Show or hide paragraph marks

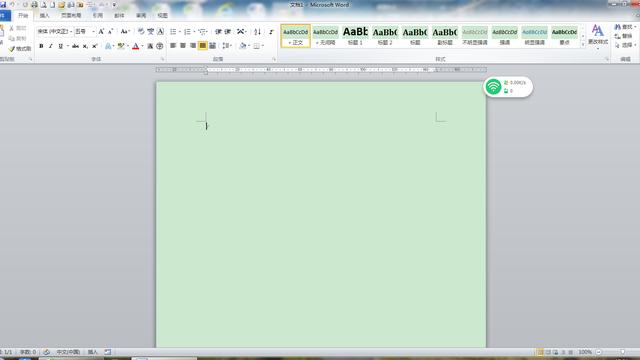[271, 31]
